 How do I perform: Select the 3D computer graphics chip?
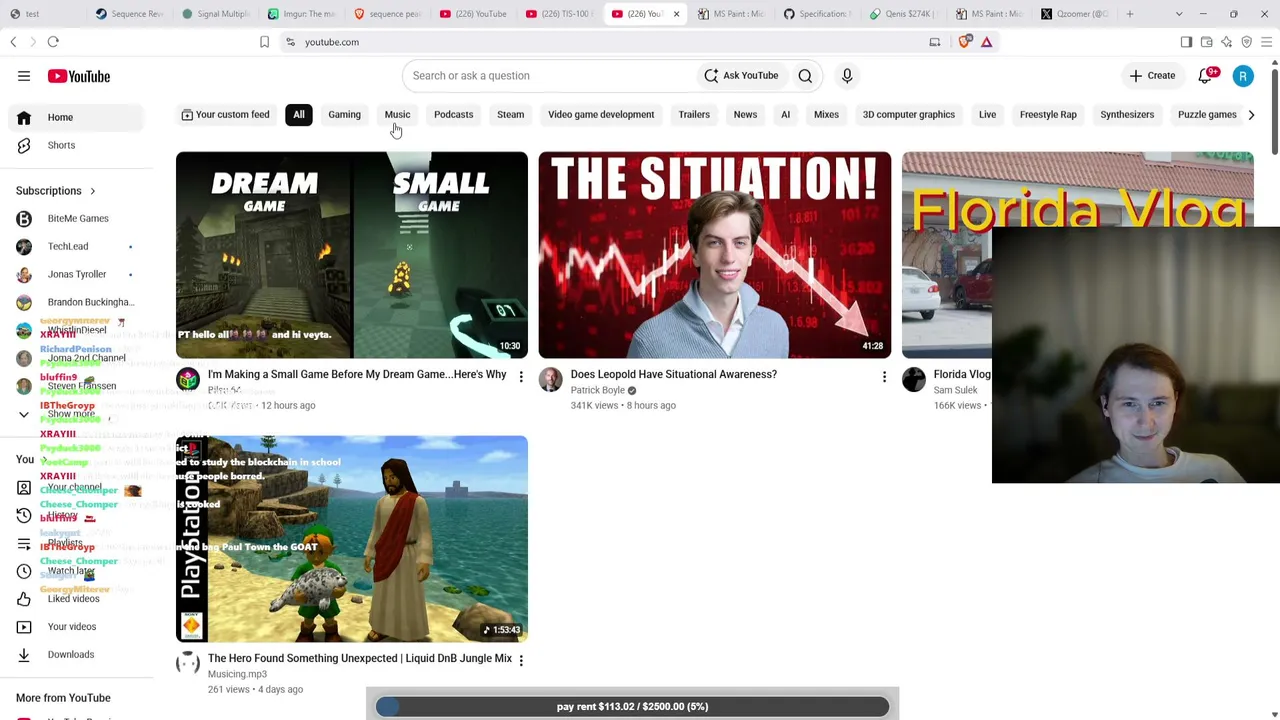point(909,114)
